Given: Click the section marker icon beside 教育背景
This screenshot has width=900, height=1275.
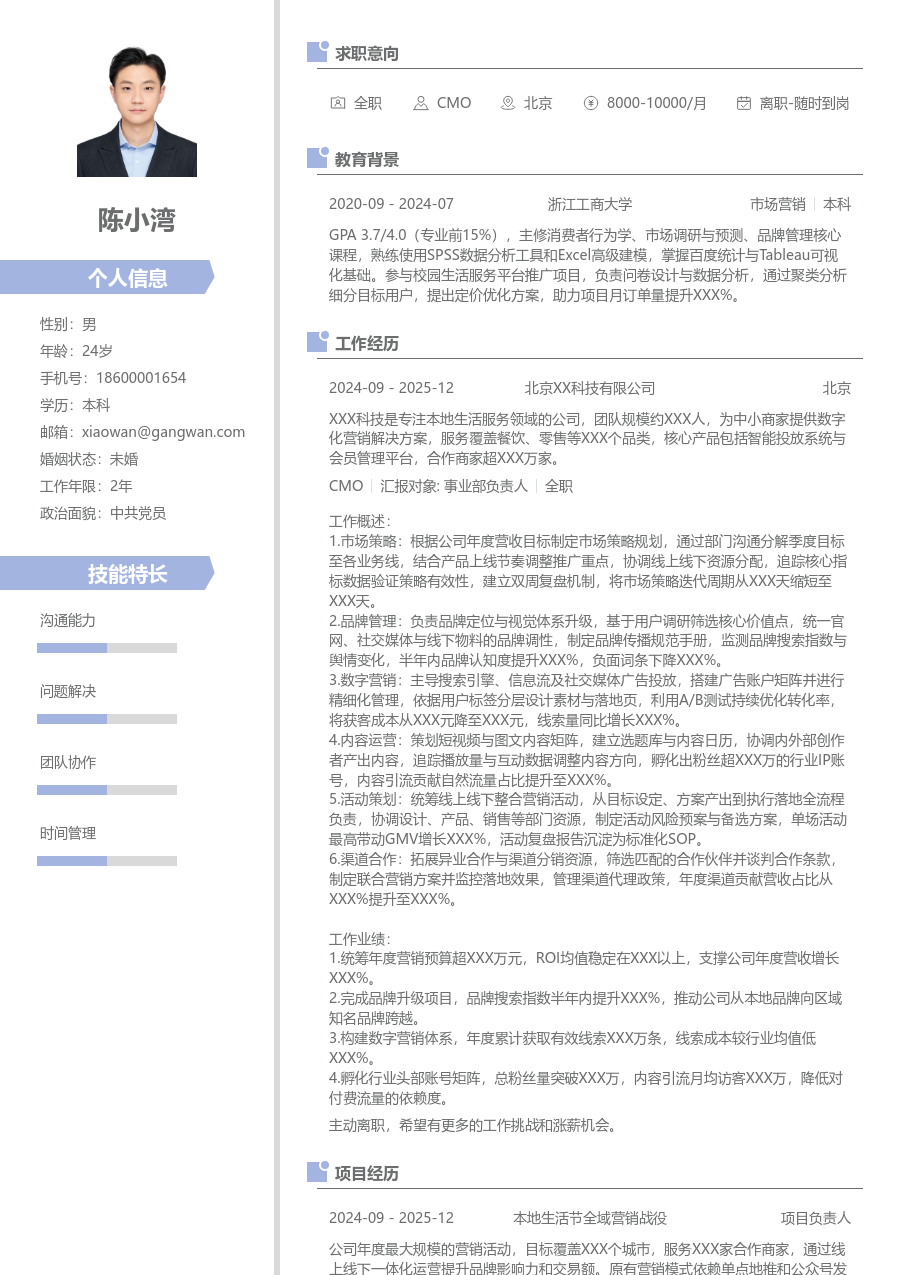Looking at the screenshot, I should (318, 158).
